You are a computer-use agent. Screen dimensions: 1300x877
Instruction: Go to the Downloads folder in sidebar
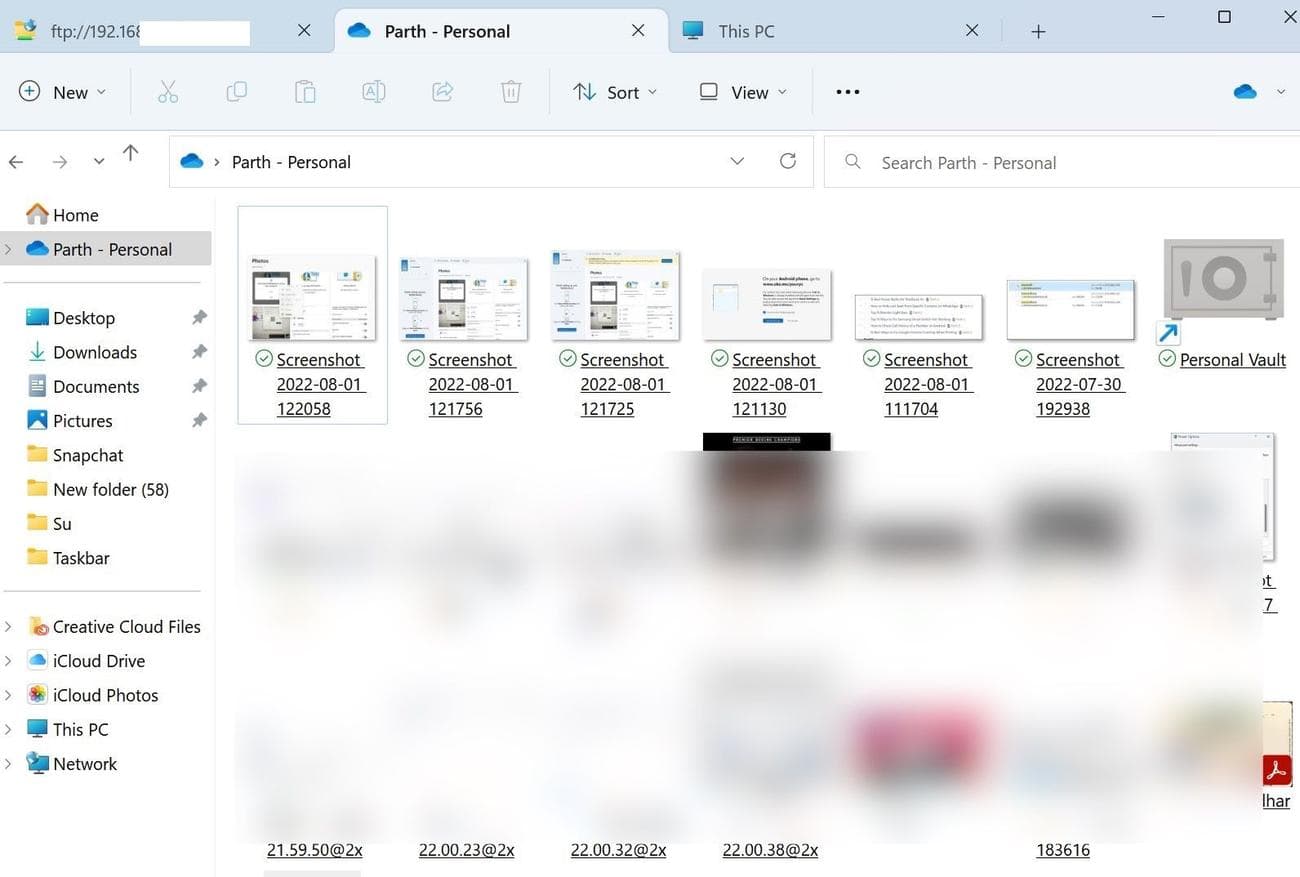[x=95, y=352]
